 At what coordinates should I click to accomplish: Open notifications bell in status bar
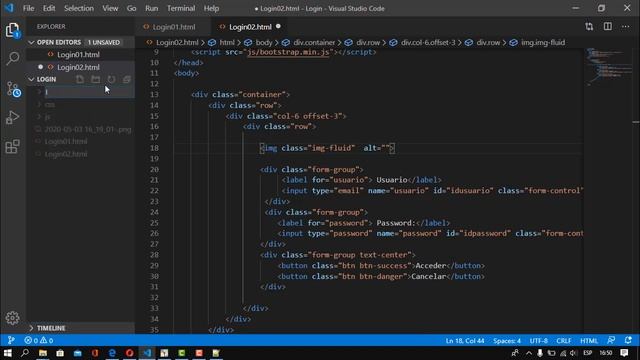(x=628, y=340)
